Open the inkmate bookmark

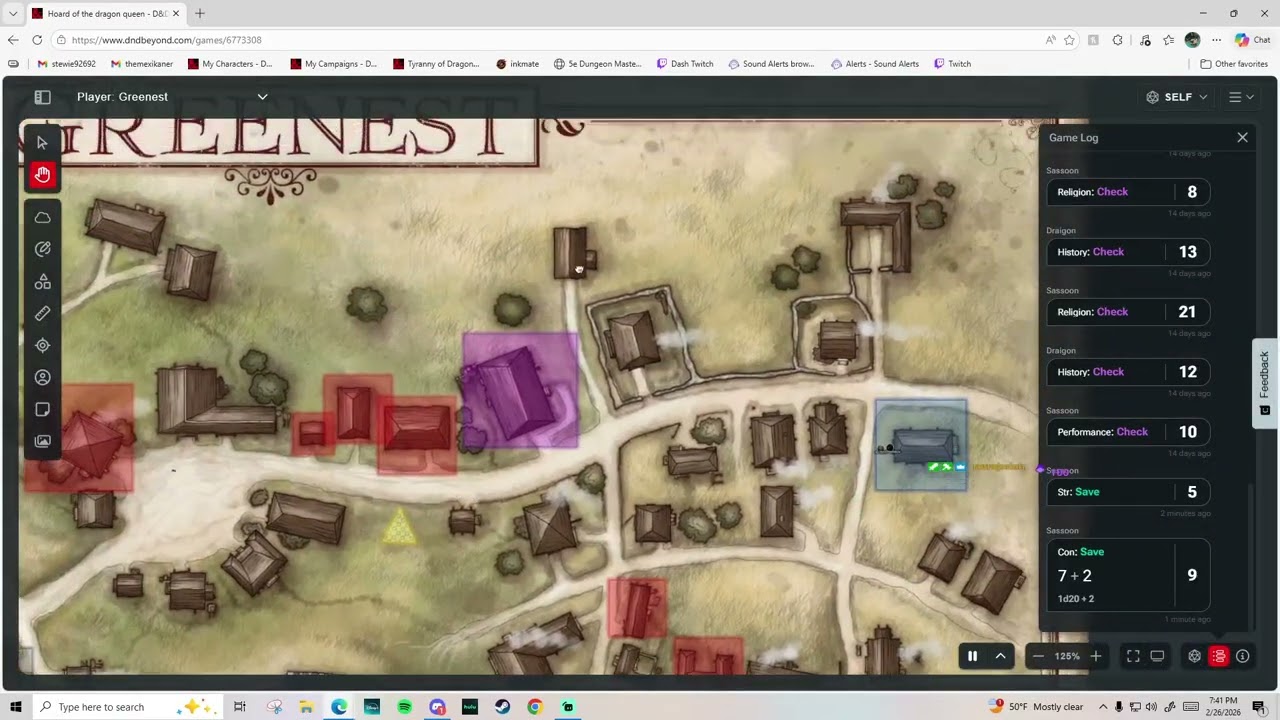(x=517, y=64)
